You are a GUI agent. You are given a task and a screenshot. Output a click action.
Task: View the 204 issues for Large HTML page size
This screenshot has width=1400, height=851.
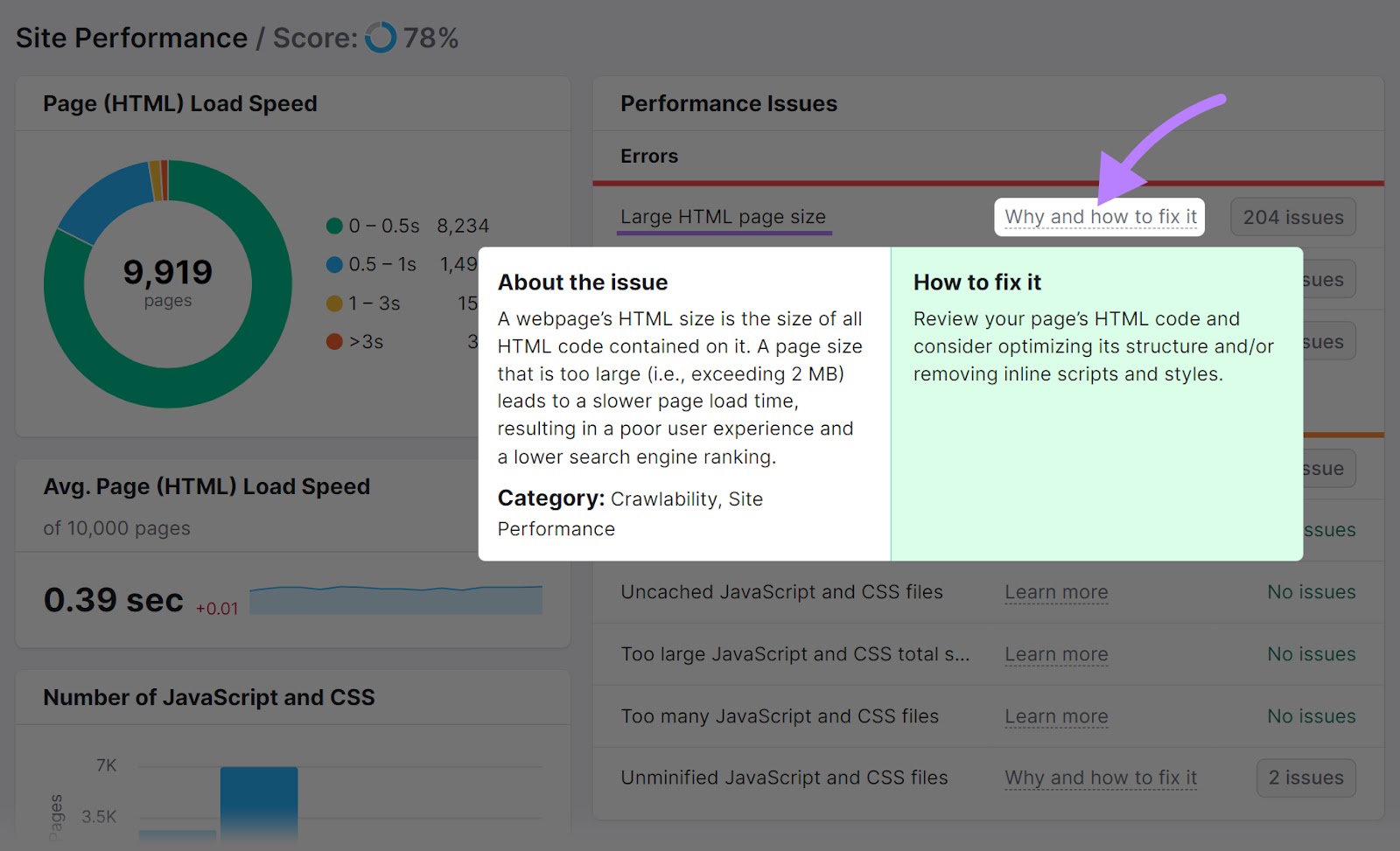pos(1293,216)
